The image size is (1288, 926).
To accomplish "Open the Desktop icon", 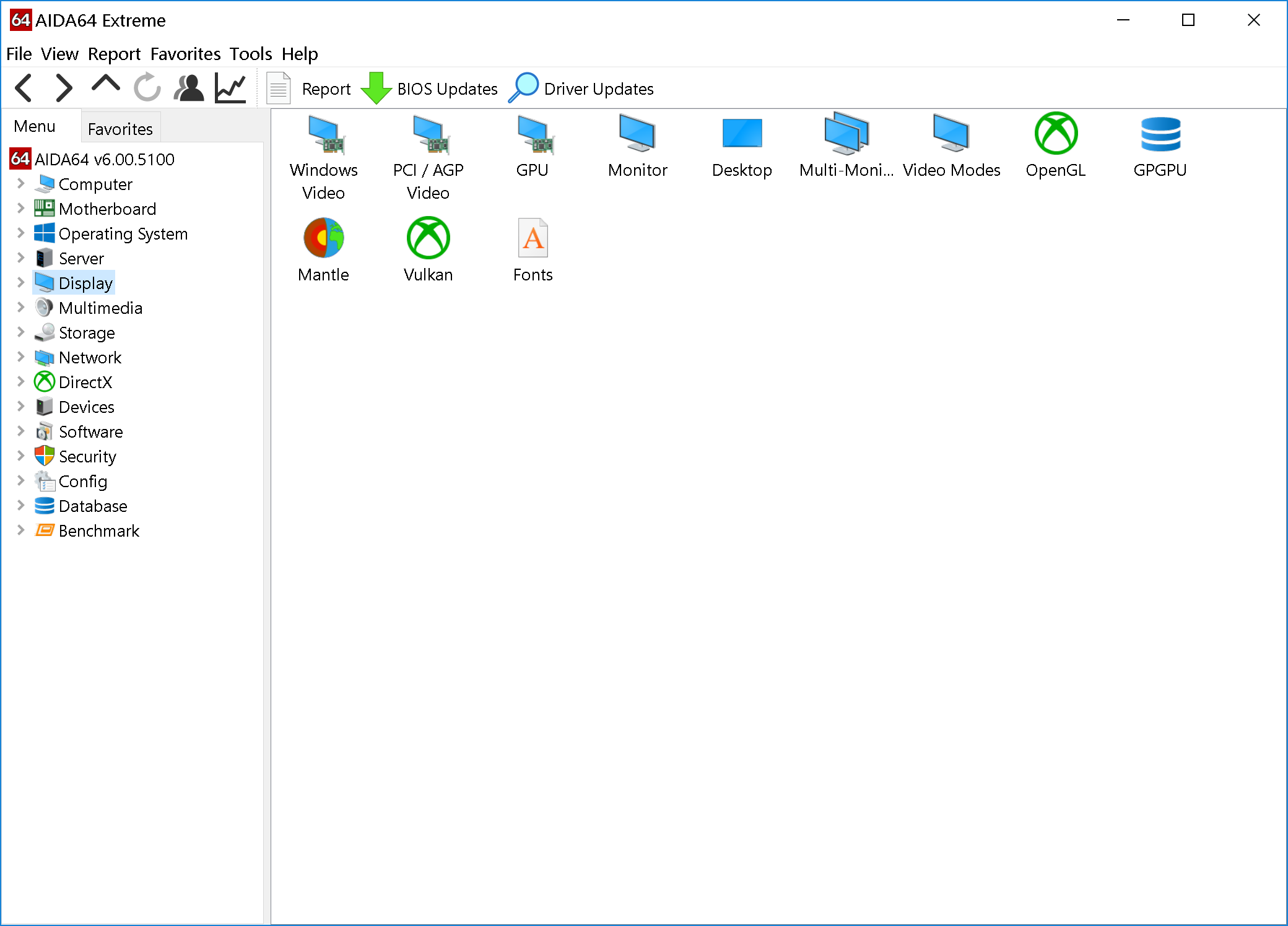I will [742, 147].
